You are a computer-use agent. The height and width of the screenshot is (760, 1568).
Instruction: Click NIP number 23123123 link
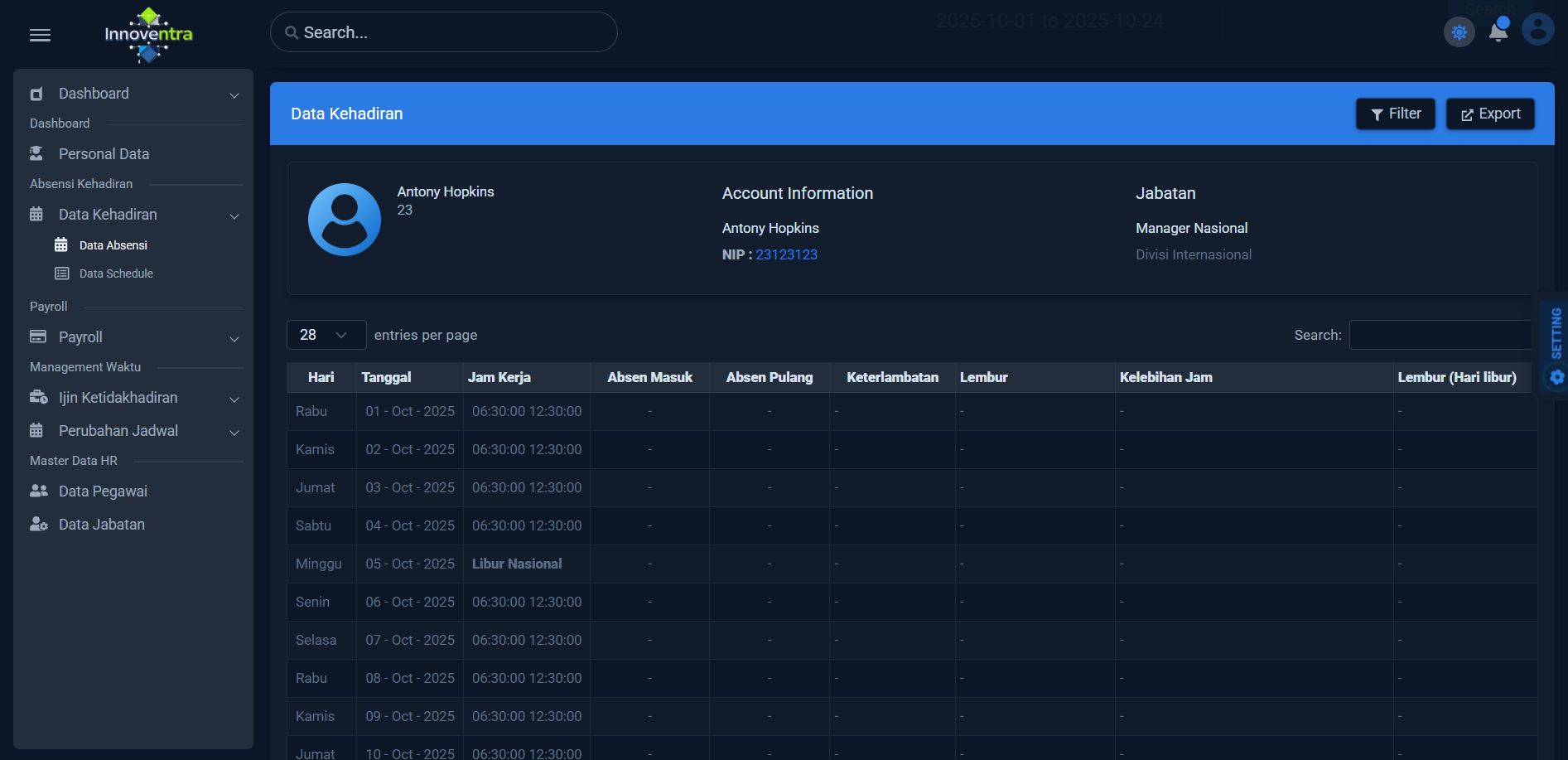(x=786, y=254)
